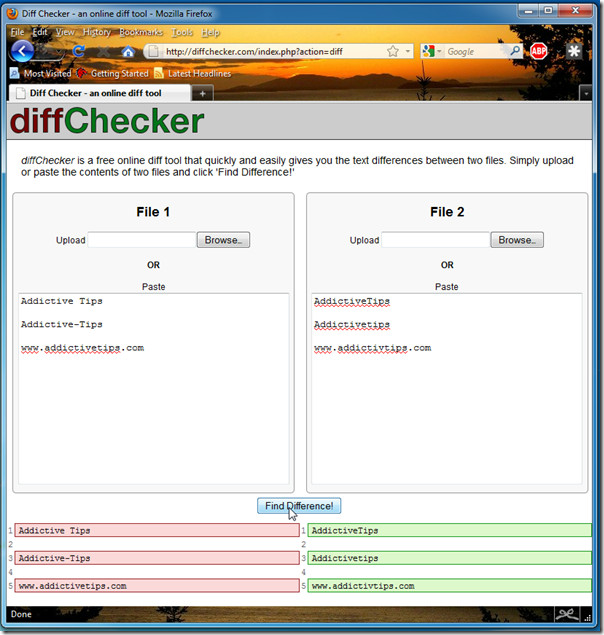Screen dimensions: 604x635
Task: Click the File 2 upload path field
Action: tap(436, 240)
